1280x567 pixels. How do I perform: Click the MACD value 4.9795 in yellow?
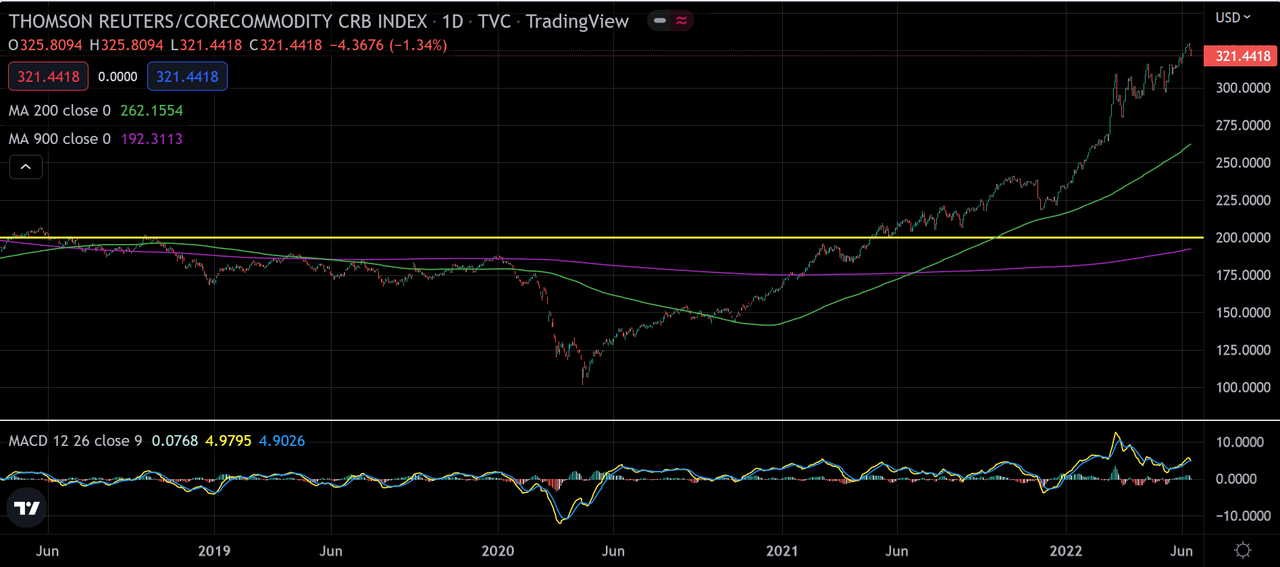[x=227, y=440]
